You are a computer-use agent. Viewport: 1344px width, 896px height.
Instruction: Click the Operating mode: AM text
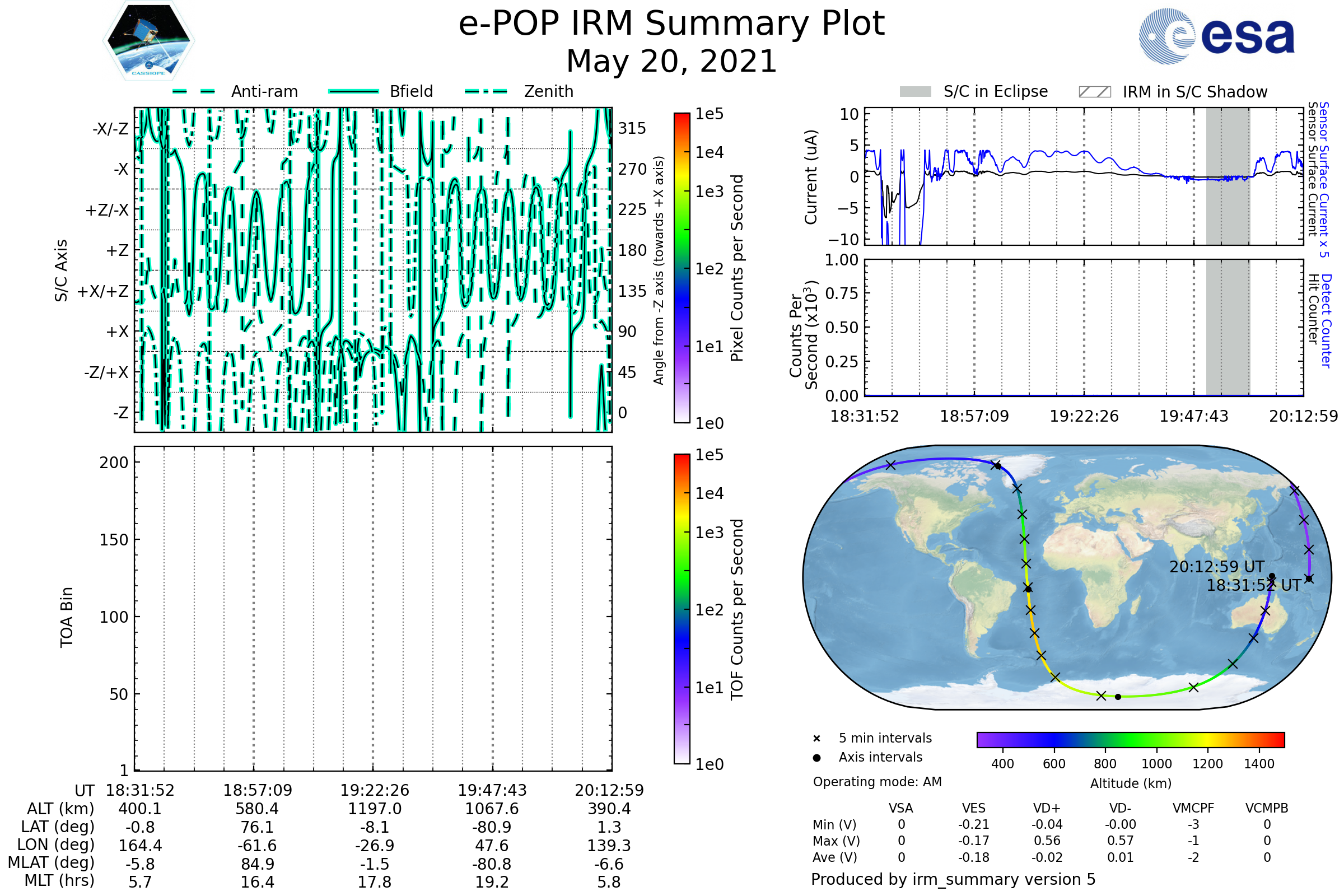(877, 782)
